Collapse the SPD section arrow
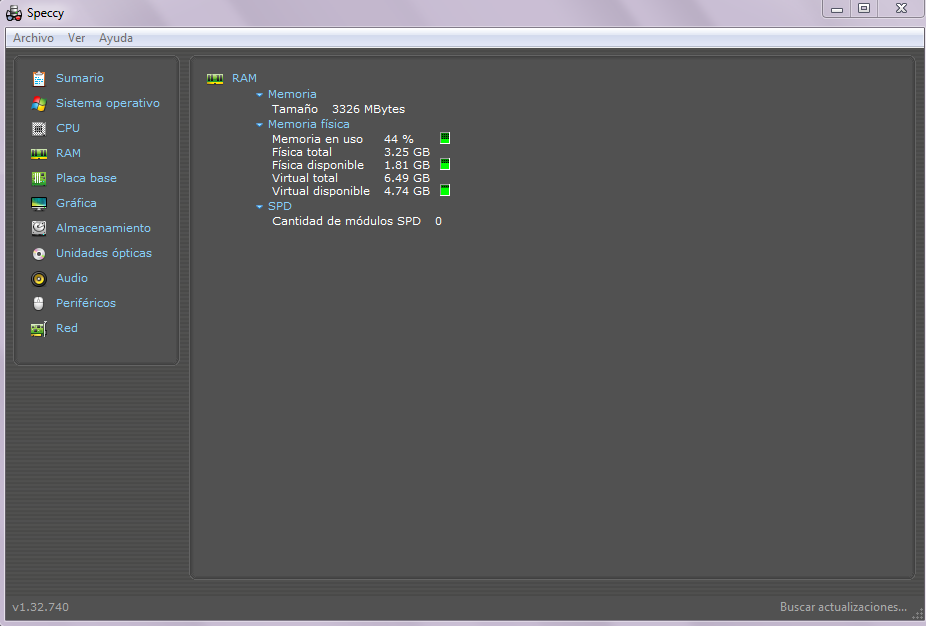Screen dimensions: 926x626 259,207
